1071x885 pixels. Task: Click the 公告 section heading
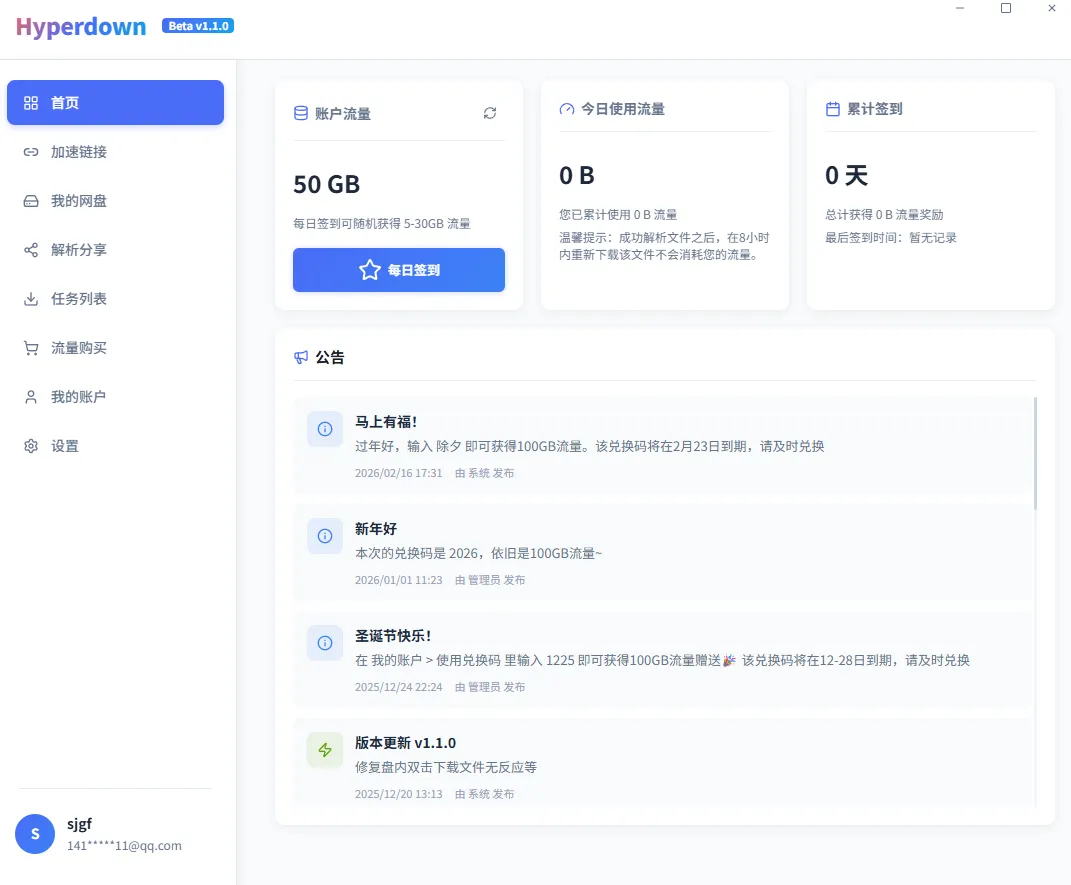coord(330,357)
